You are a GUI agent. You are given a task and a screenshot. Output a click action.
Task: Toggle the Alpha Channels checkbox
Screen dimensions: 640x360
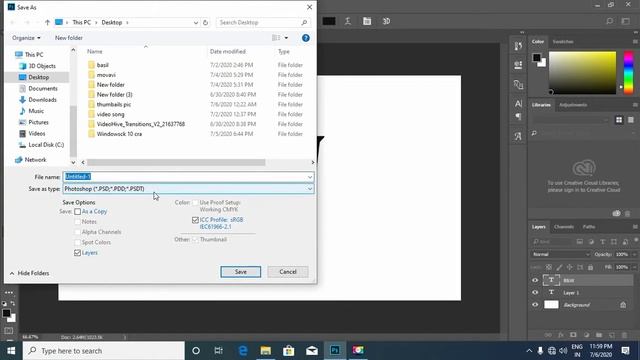[78, 232]
